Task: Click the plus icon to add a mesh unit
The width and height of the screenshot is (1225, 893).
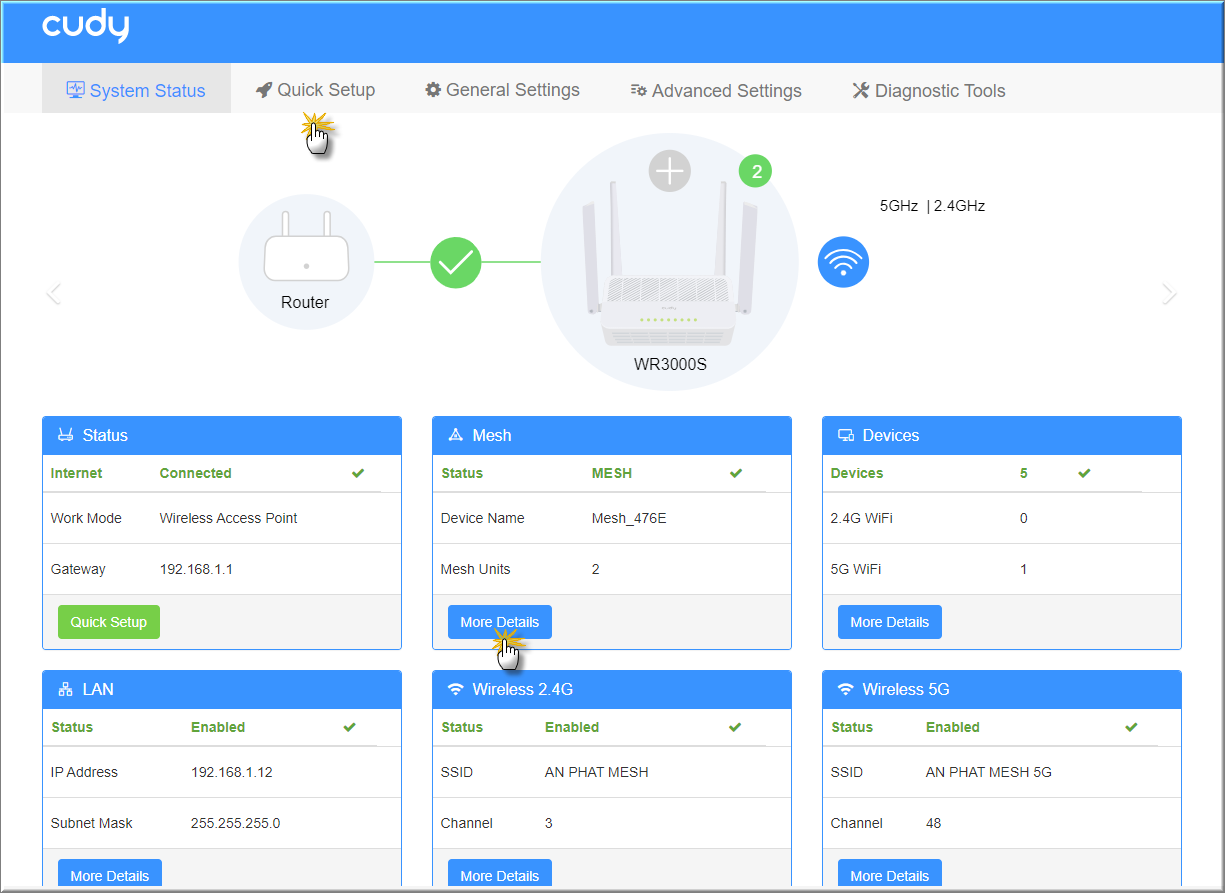Action: (x=669, y=171)
